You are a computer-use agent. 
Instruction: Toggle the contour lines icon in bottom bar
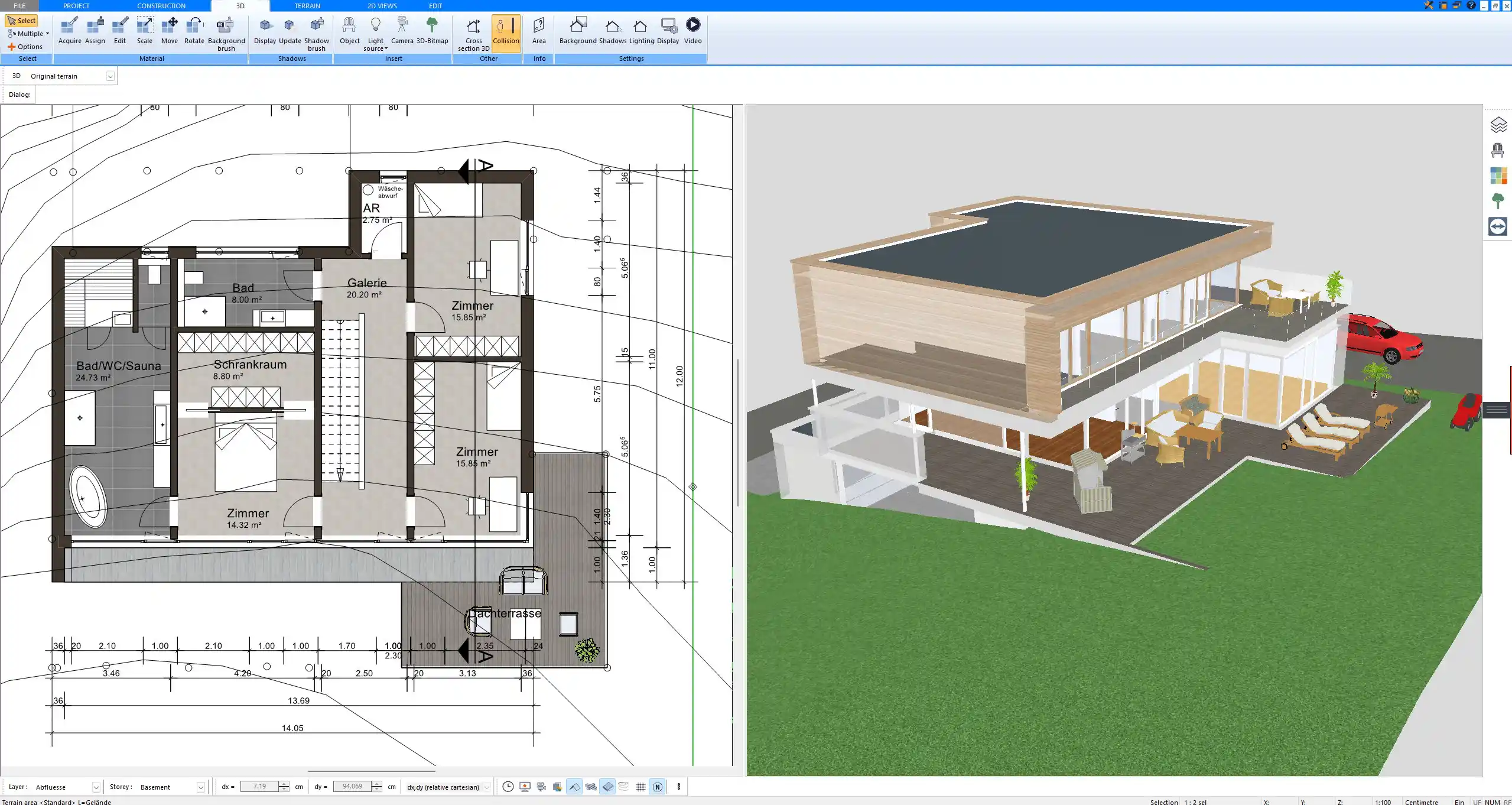tap(624, 787)
